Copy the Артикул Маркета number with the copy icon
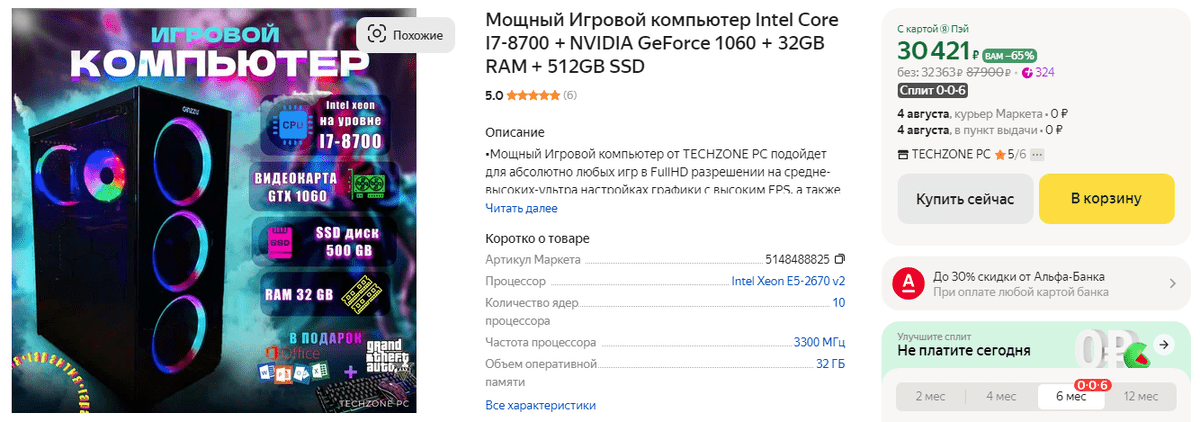Viewport: 1200px width, 422px height. (839, 259)
